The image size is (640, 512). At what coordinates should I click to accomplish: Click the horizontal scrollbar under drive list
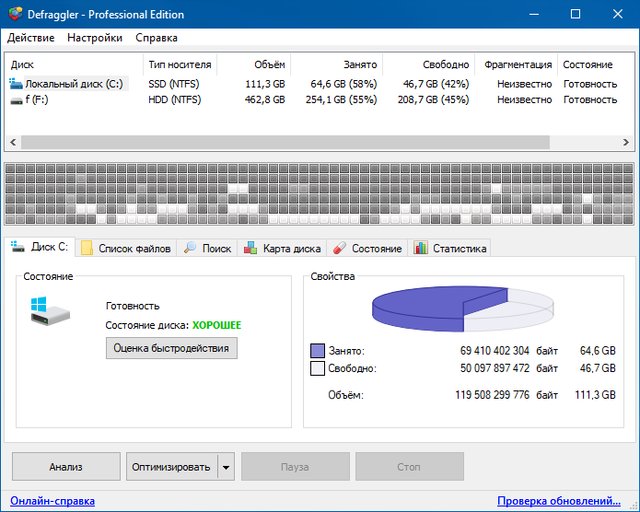pos(280,142)
